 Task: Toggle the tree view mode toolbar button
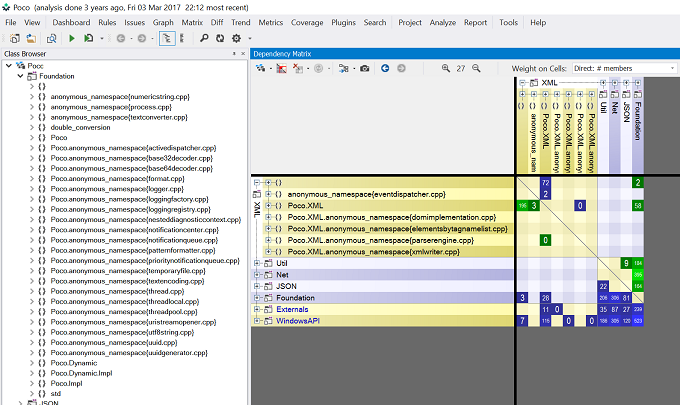(167, 39)
